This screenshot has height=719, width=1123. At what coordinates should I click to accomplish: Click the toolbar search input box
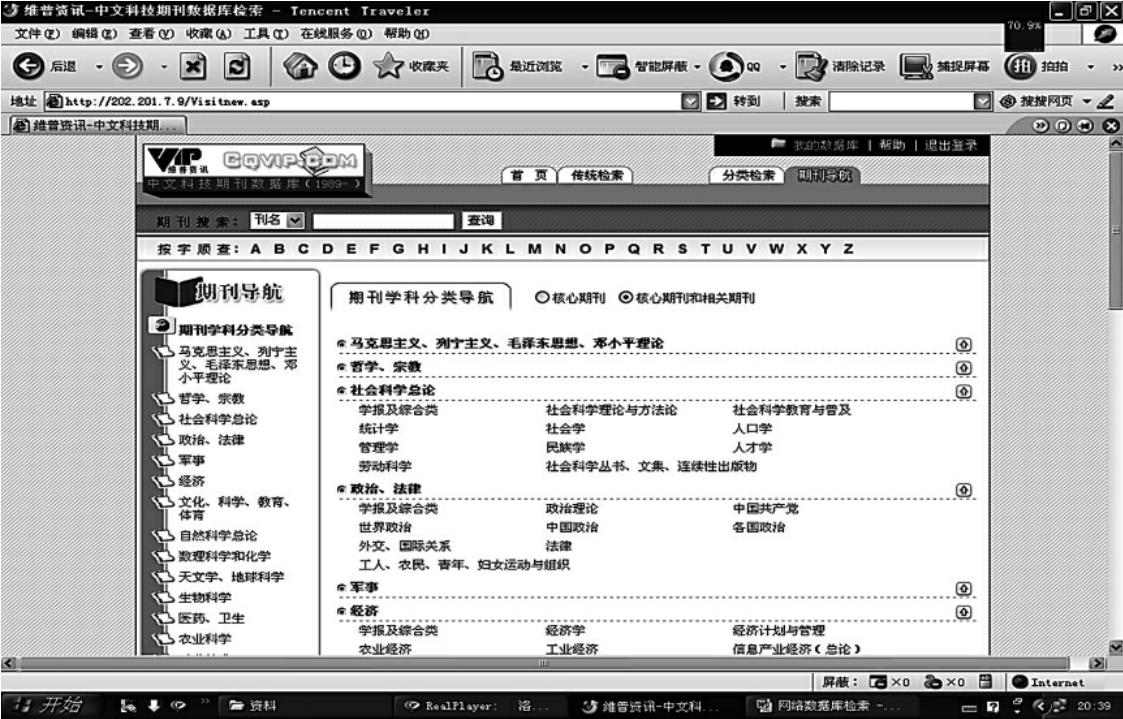coord(902,102)
